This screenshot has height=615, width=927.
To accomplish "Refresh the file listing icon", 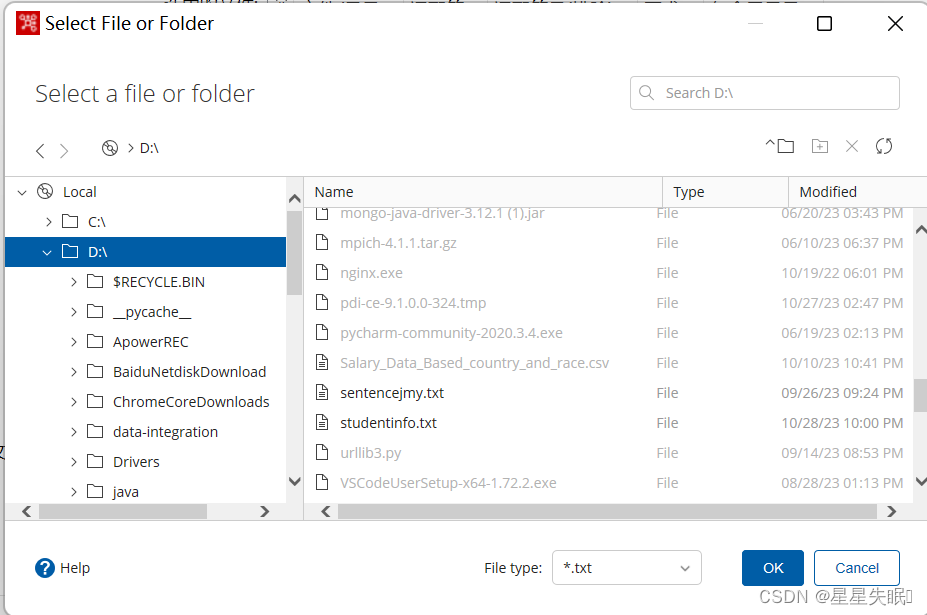I will coord(884,145).
